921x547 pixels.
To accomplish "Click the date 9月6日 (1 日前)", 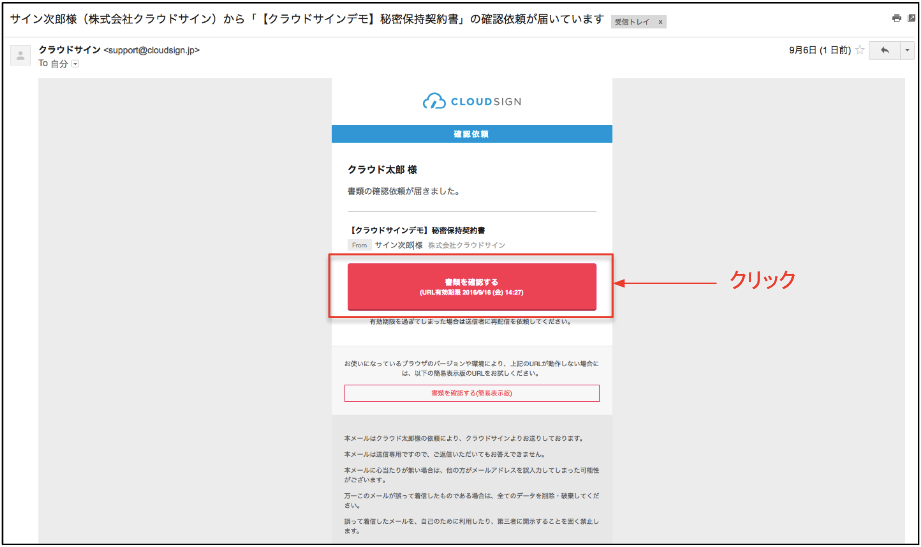I will point(820,51).
